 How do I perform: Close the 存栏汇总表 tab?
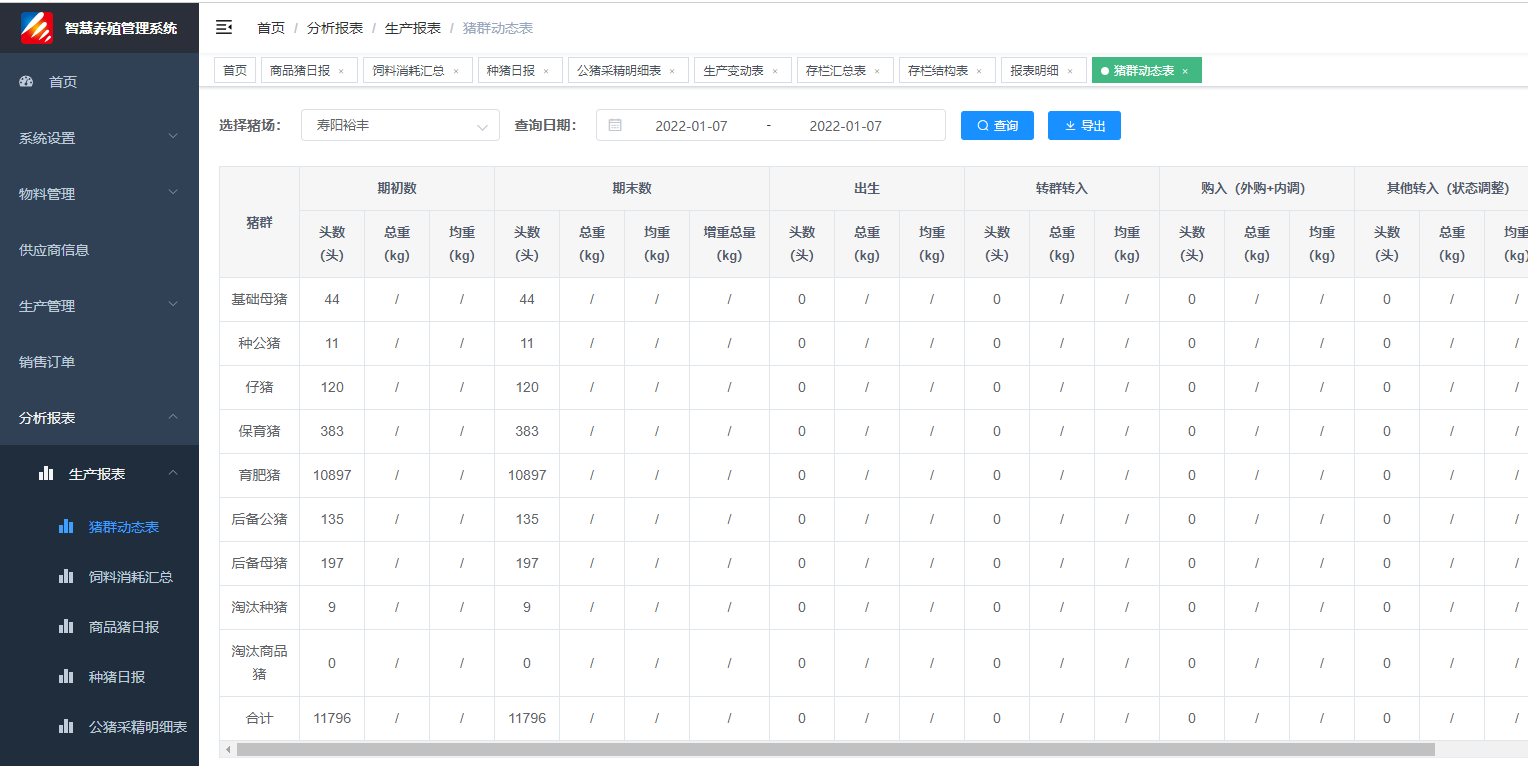coord(877,71)
